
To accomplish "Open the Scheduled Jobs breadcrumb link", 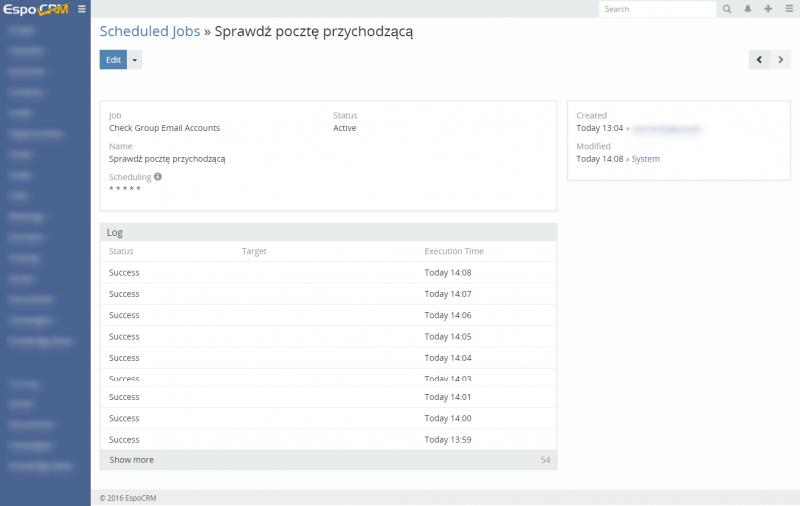I will [149, 31].
